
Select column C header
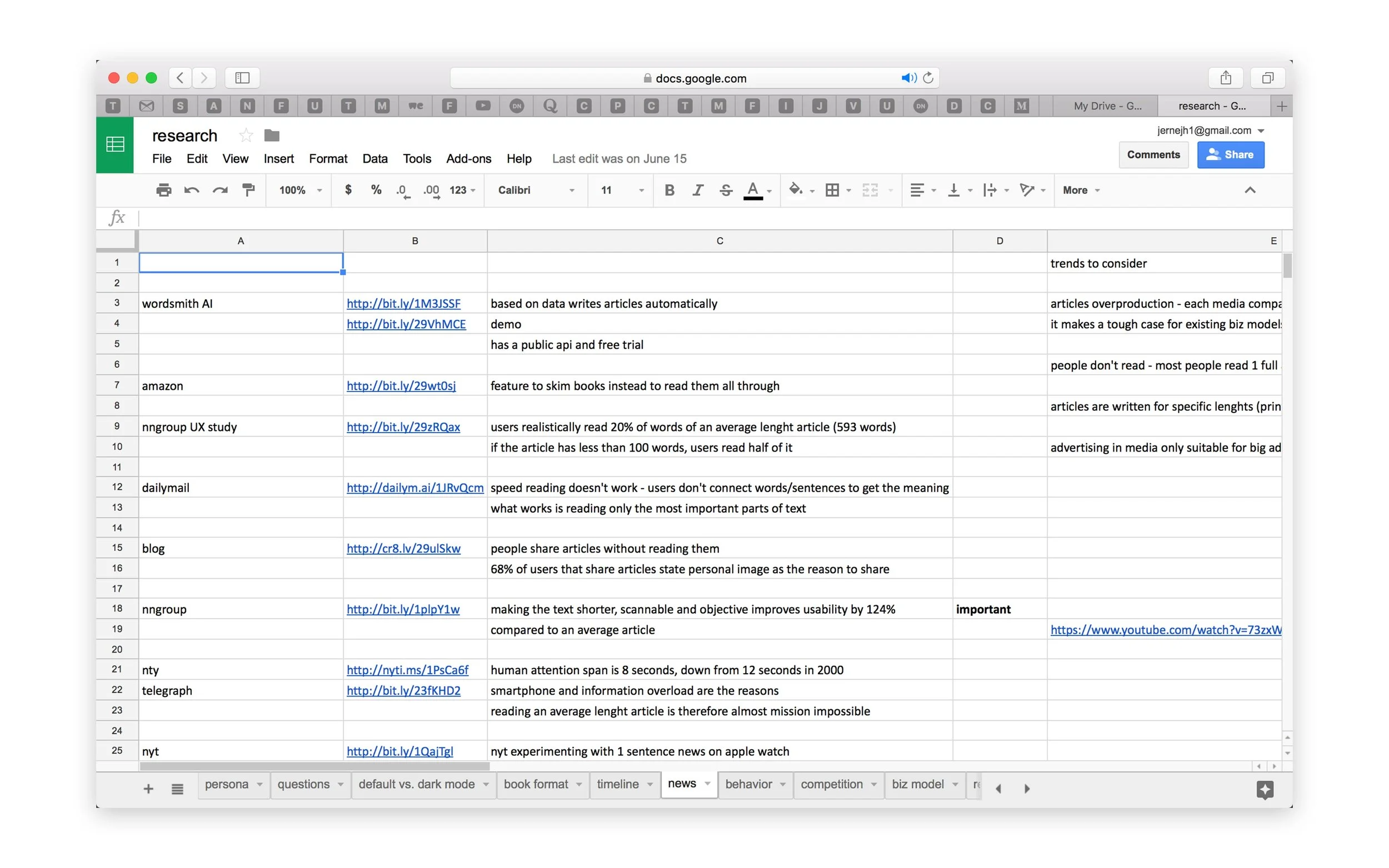(720, 241)
